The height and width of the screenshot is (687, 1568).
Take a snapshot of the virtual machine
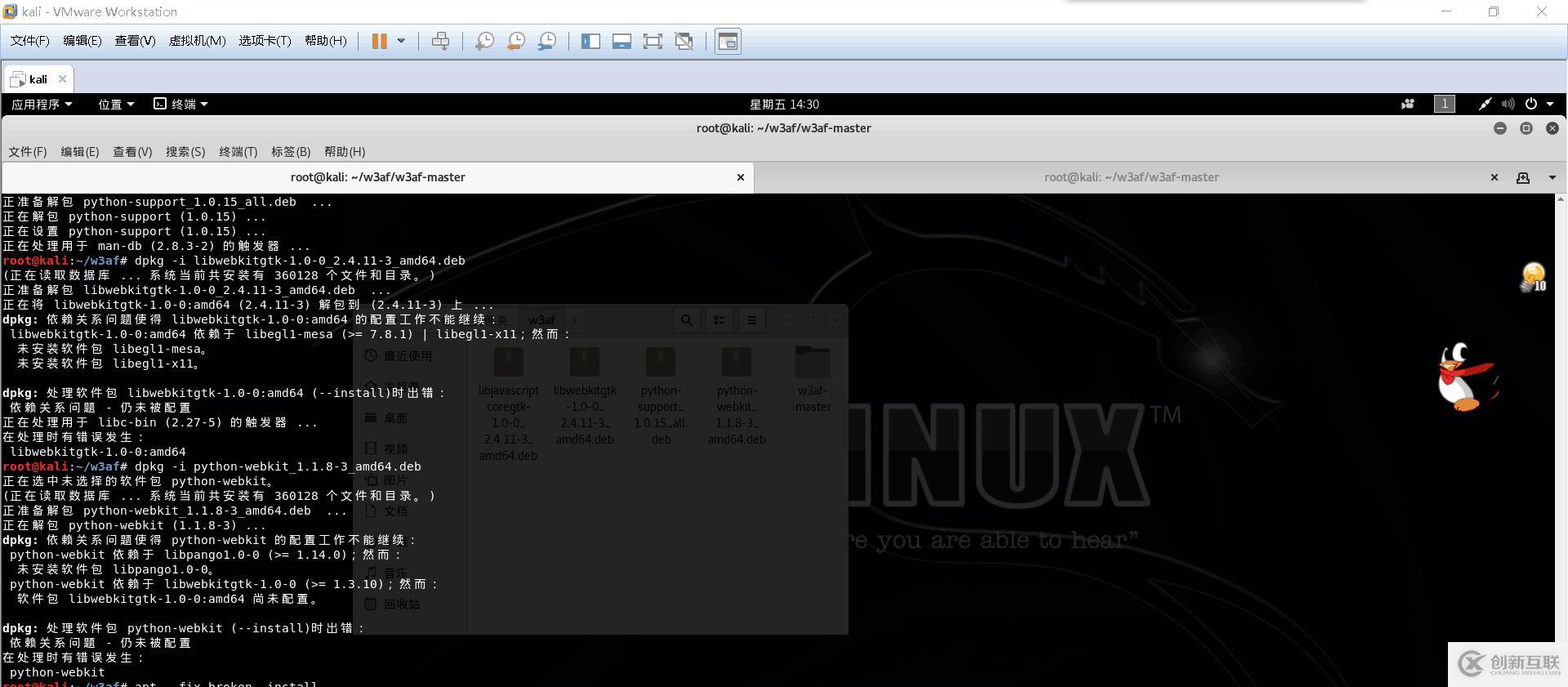(x=484, y=41)
